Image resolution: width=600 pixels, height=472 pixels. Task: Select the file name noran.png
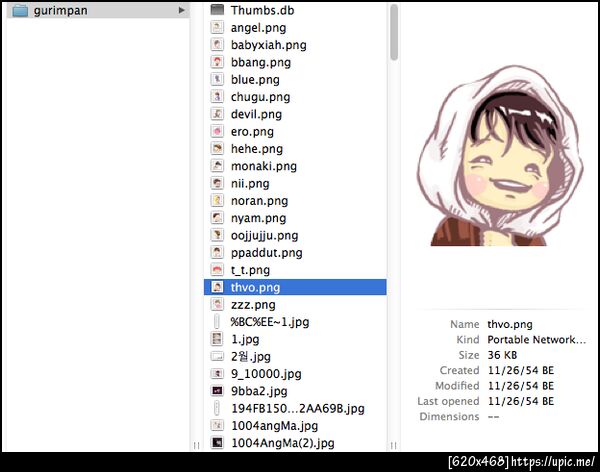[259, 201]
